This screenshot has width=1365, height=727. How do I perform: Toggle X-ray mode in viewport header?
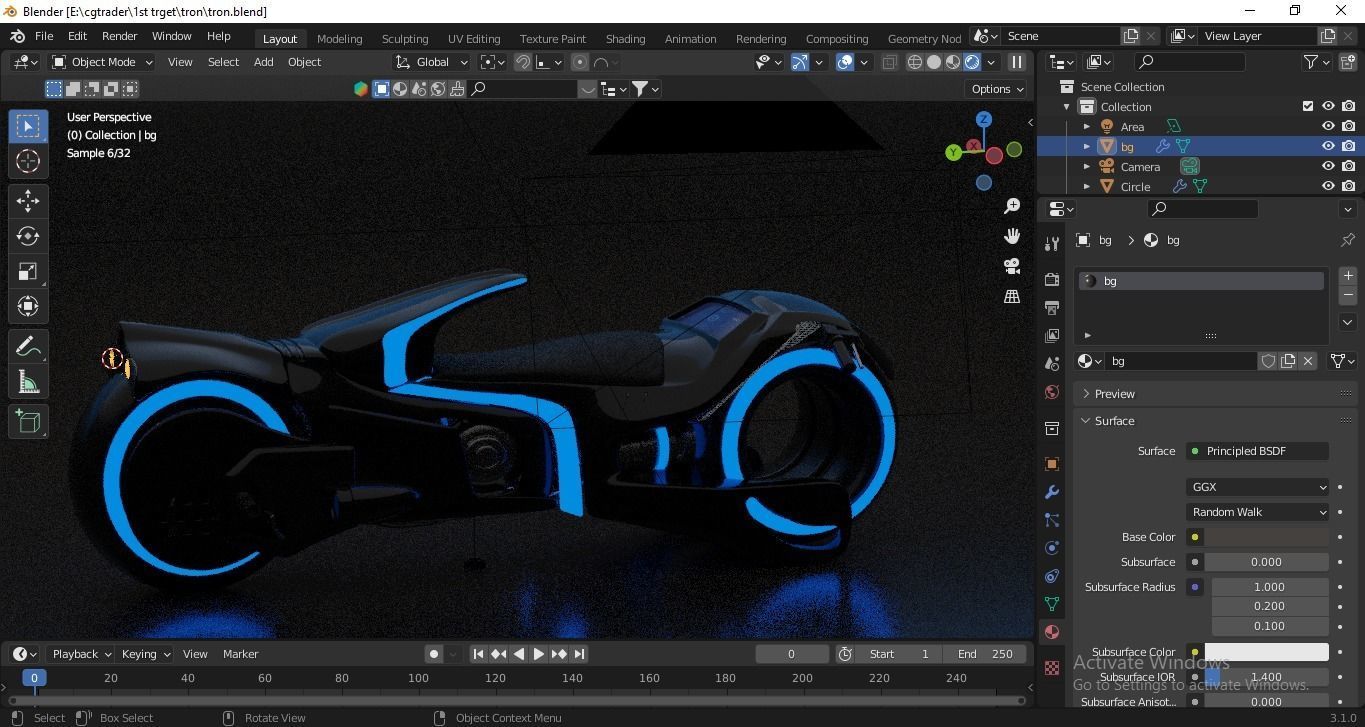click(889, 62)
